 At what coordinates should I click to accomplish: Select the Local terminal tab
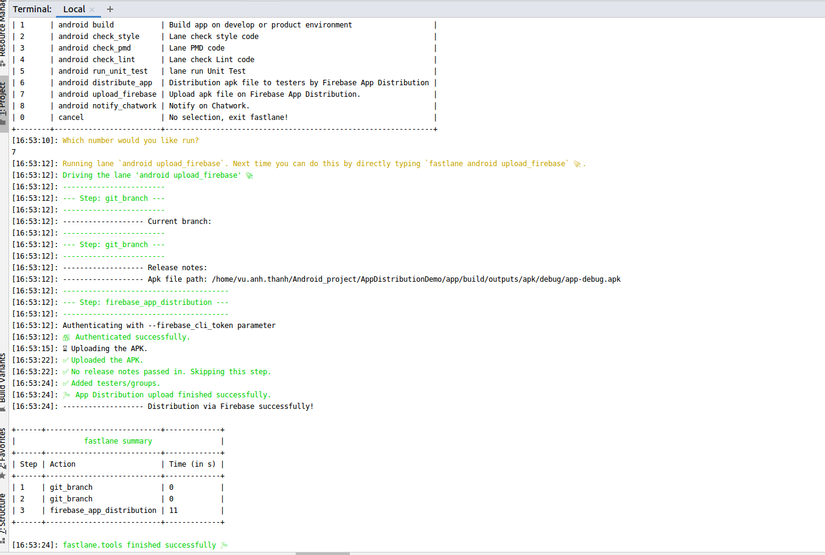coord(74,9)
